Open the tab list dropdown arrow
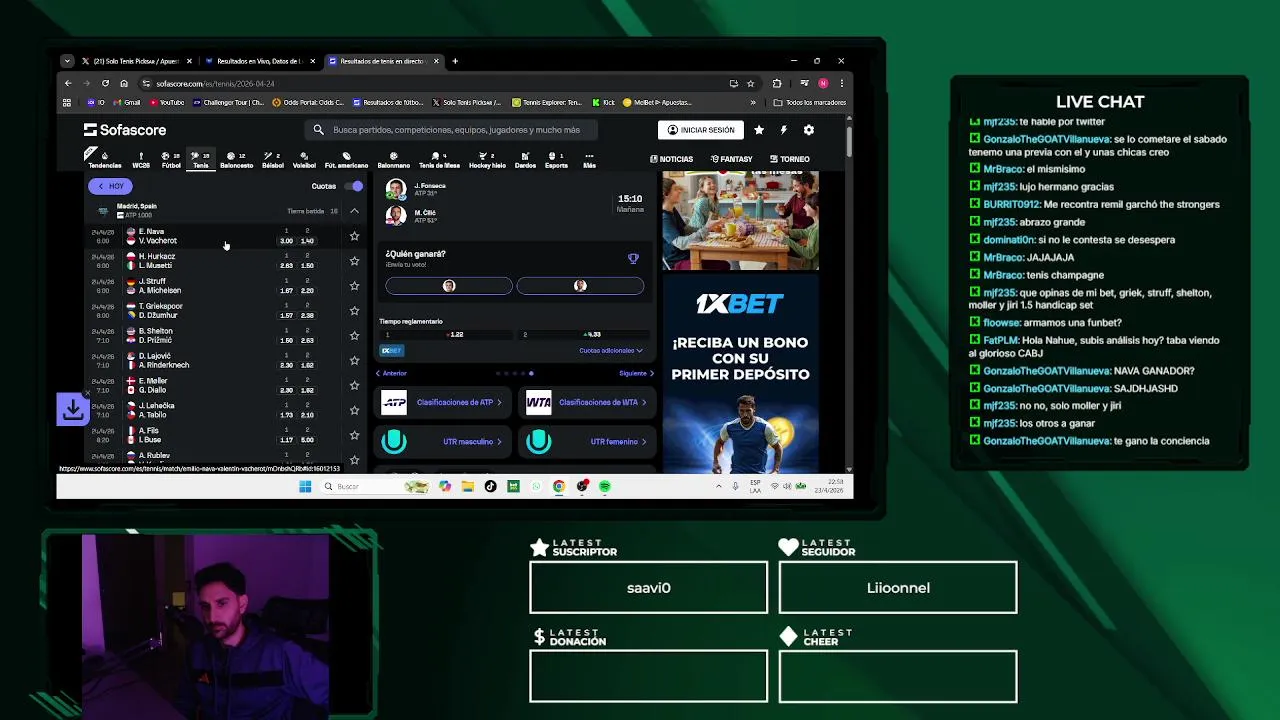 67,61
